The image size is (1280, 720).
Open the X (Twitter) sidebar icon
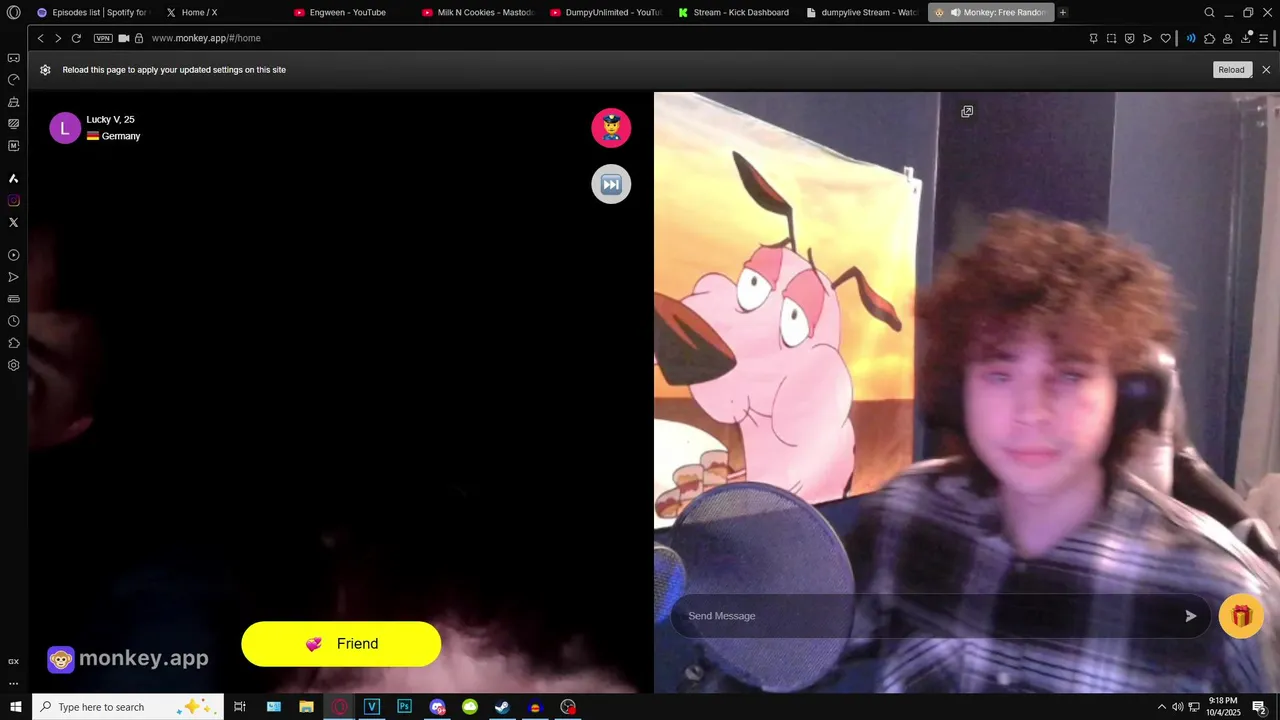13,222
